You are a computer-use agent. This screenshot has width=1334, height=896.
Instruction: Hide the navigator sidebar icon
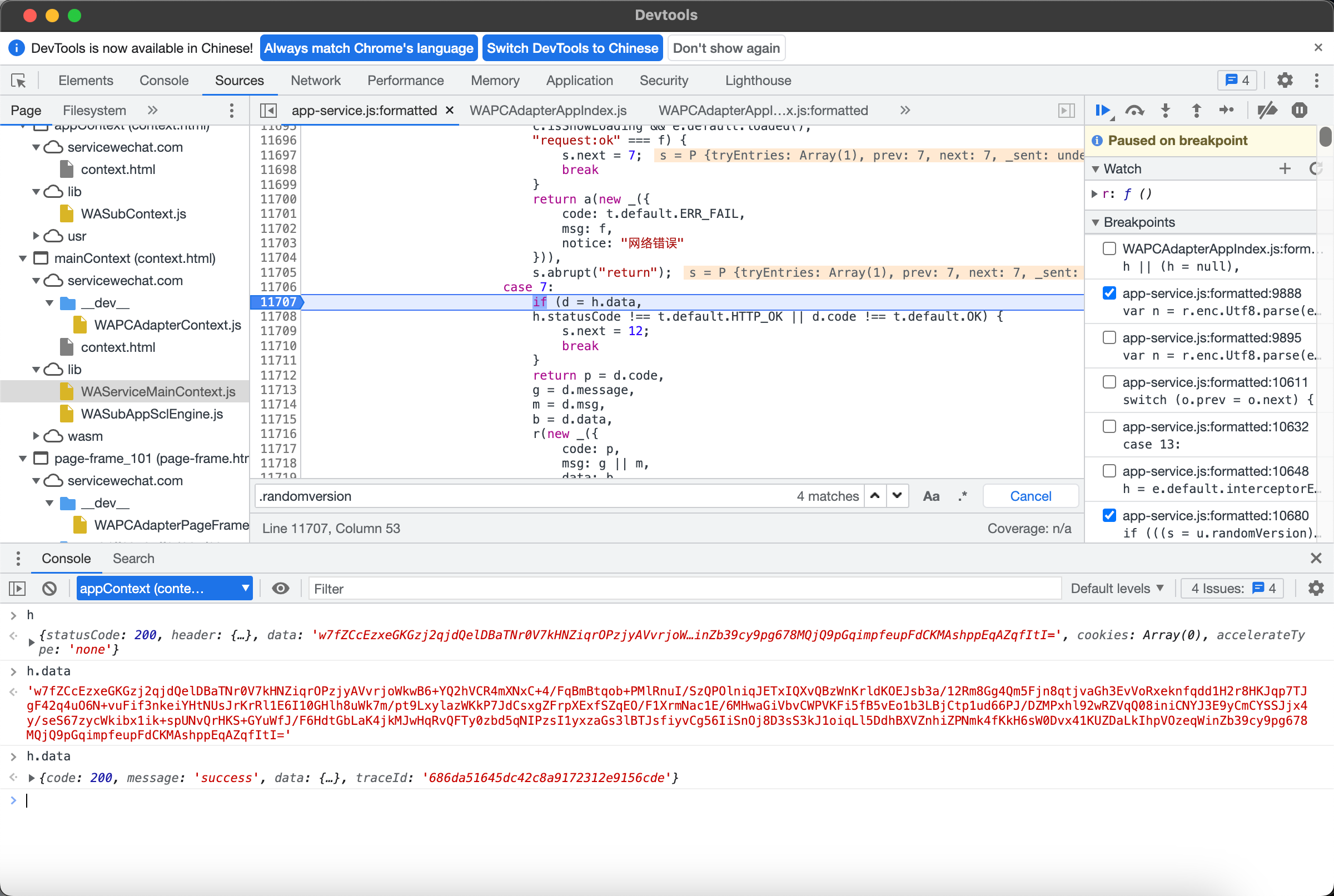[268, 110]
